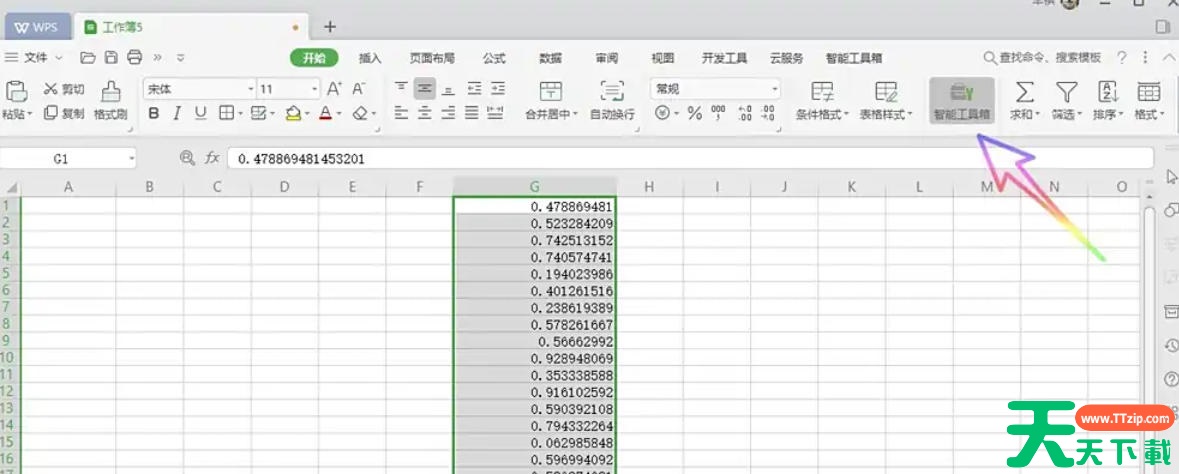The image size is (1179, 474).
Task: Click the Merge and Center (合并居中) icon
Action: point(551,91)
